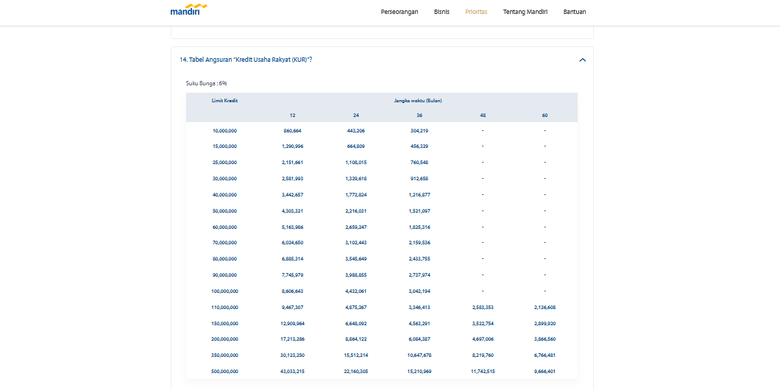Open the Perseorangan menu
The height and width of the screenshot is (390, 780).
[x=399, y=11]
